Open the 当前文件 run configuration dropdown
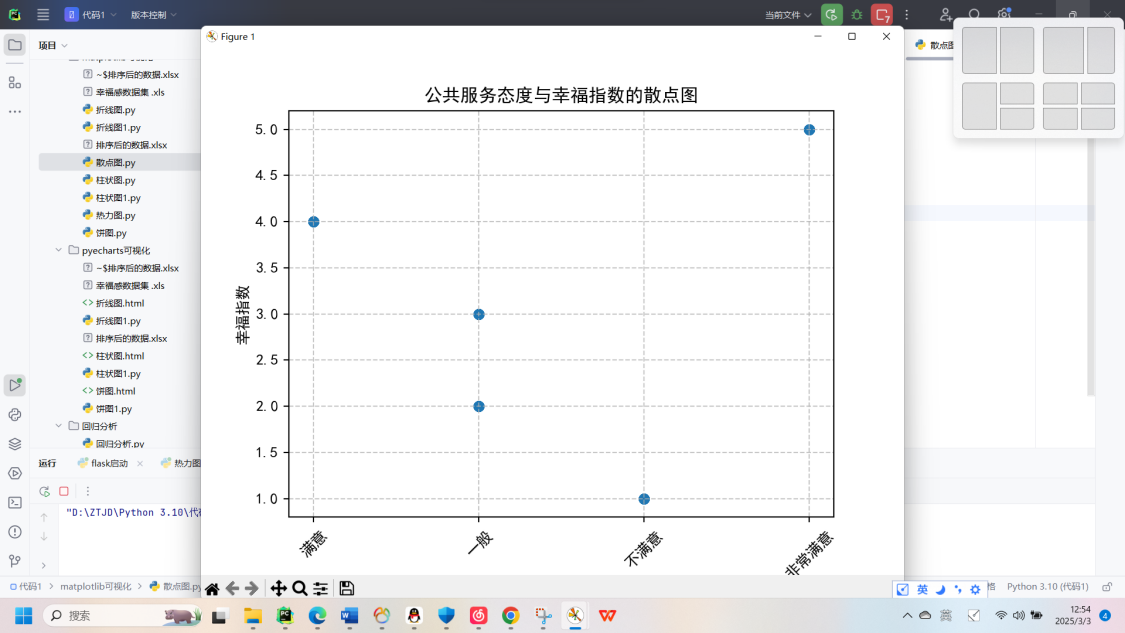 (x=788, y=14)
